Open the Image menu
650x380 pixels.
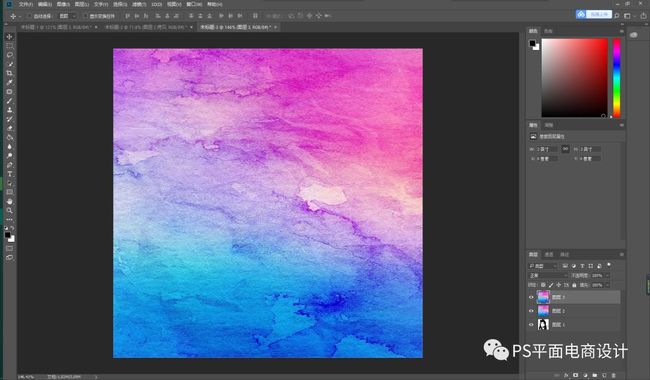[63, 4]
